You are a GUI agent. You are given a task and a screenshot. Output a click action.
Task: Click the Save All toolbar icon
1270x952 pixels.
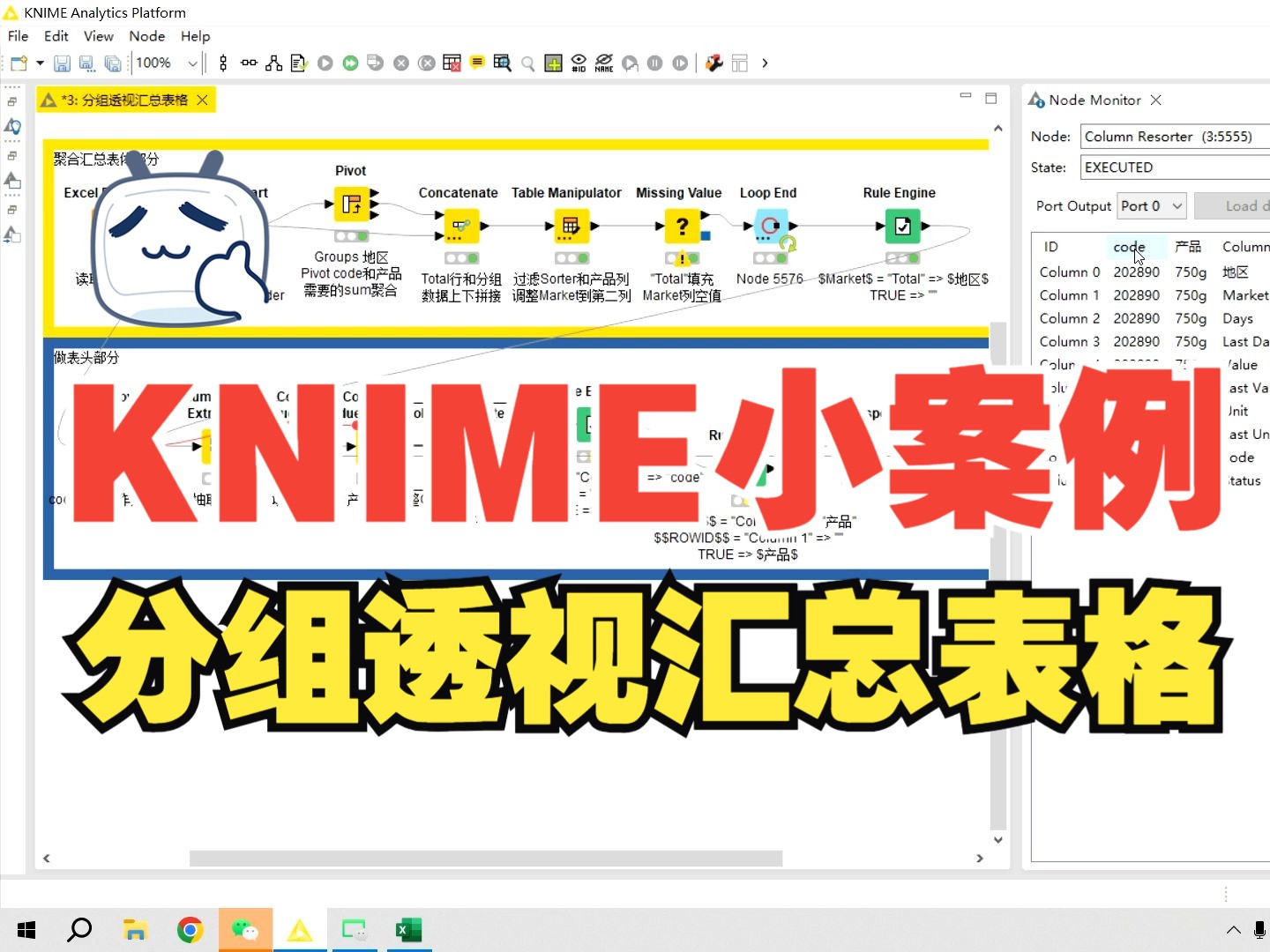click(112, 63)
